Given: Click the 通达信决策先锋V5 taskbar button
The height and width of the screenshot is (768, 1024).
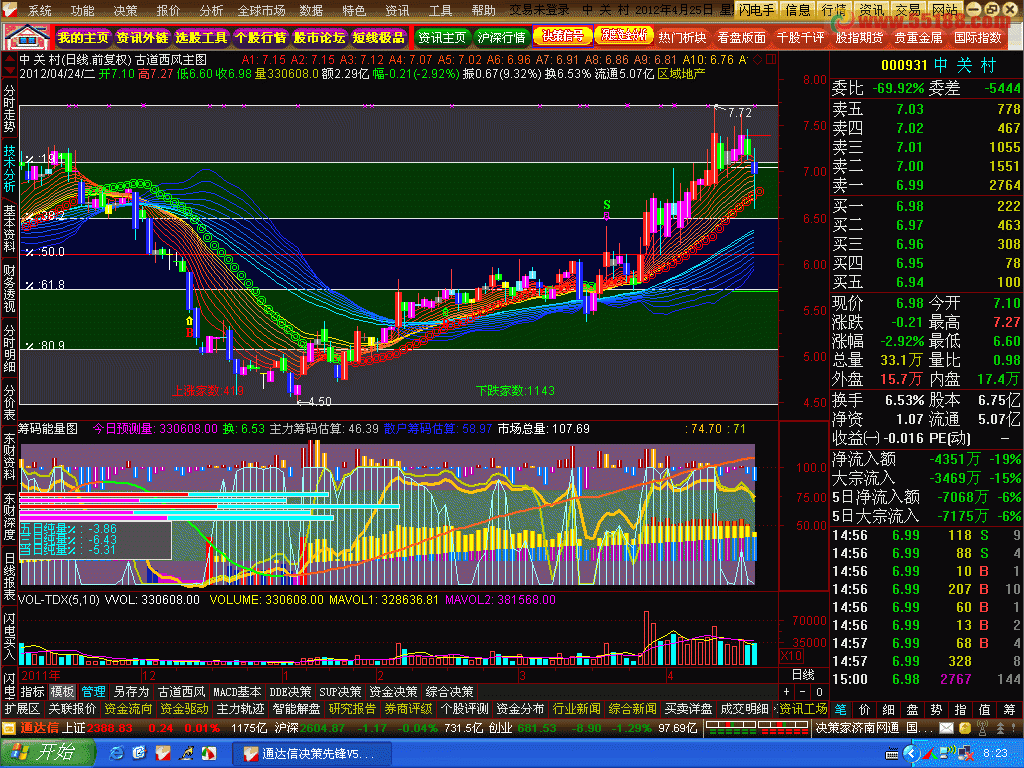Looking at the screenshot, I should coord(312,754).
